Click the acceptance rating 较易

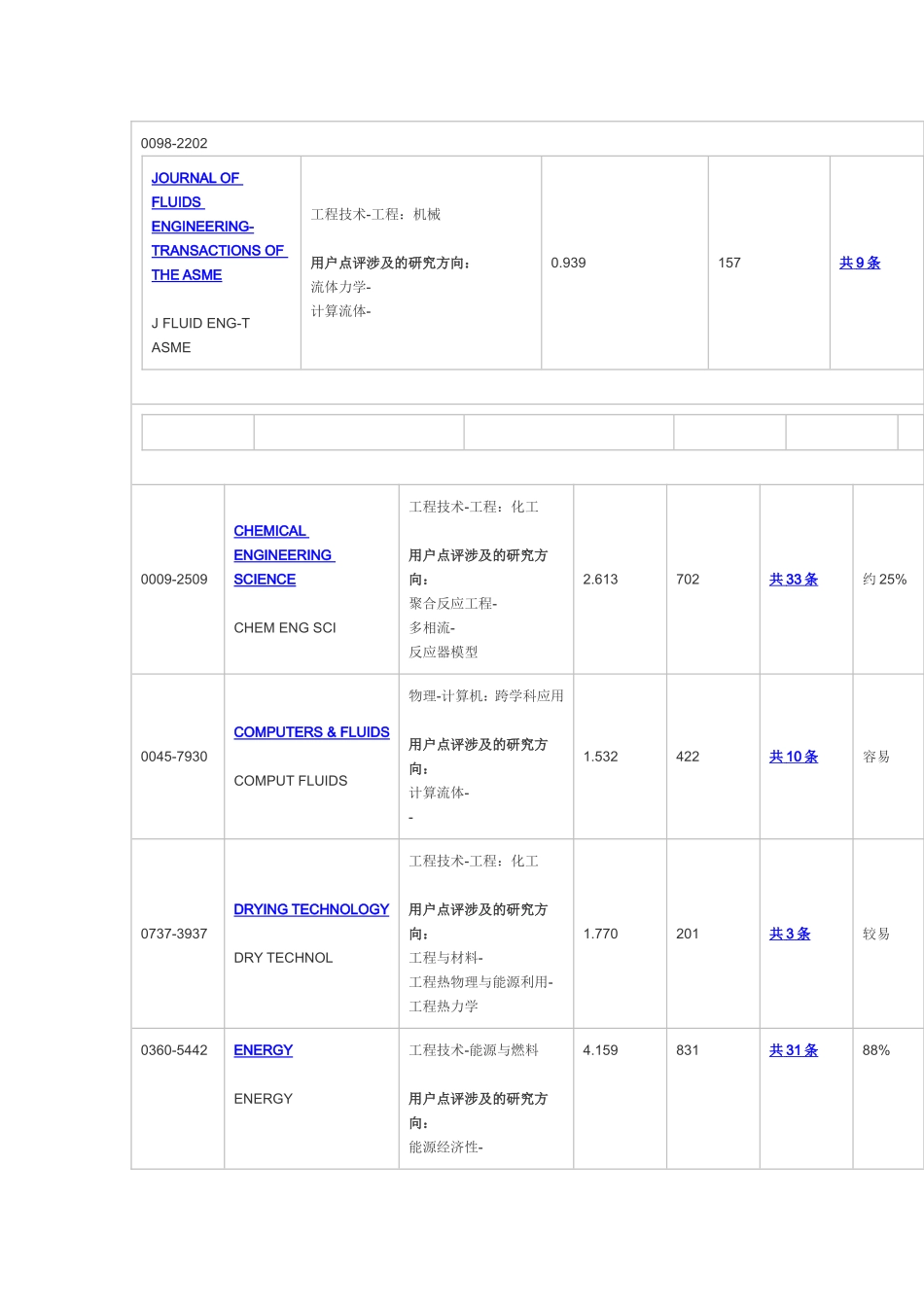click(x=876, y=934)
